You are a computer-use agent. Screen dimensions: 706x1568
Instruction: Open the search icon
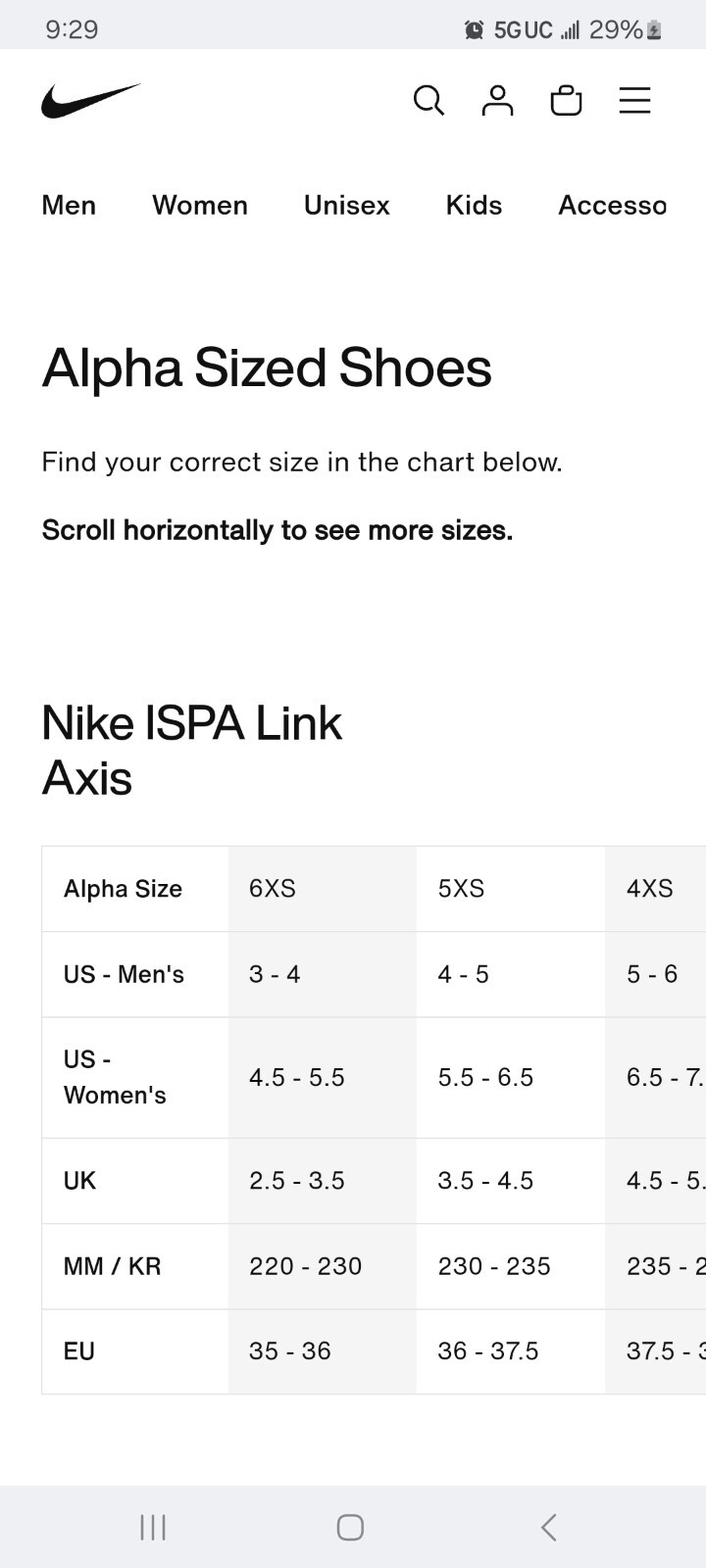(x=429, y=100)
